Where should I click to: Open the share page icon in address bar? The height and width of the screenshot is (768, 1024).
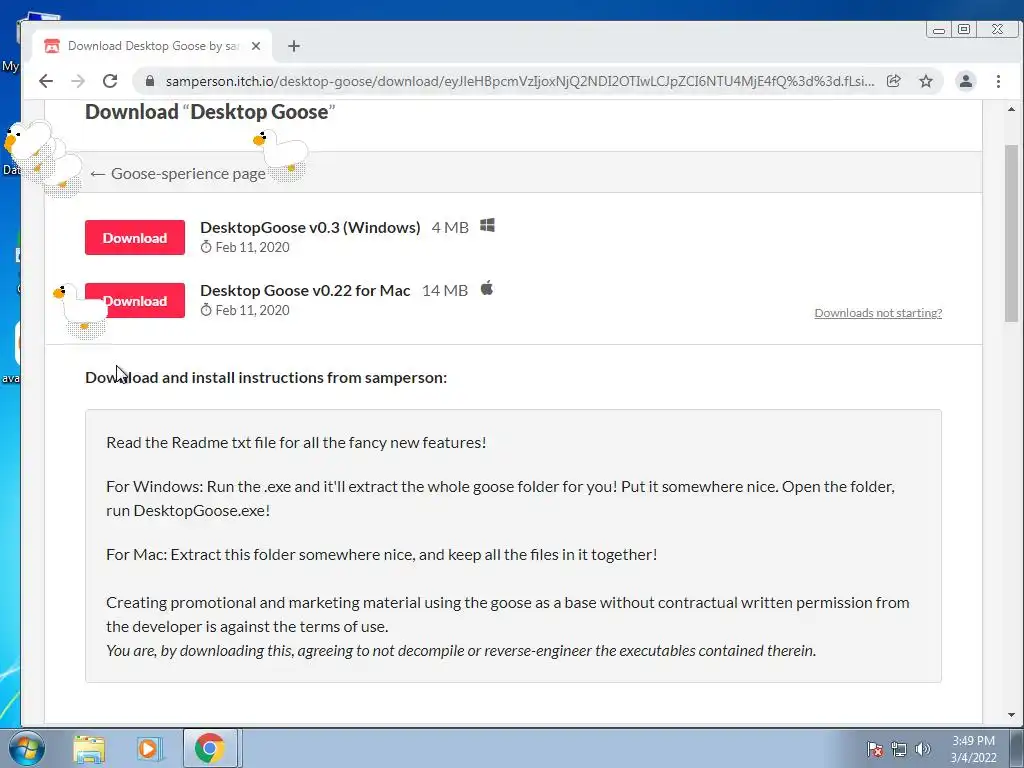click(x=893, y=81)
